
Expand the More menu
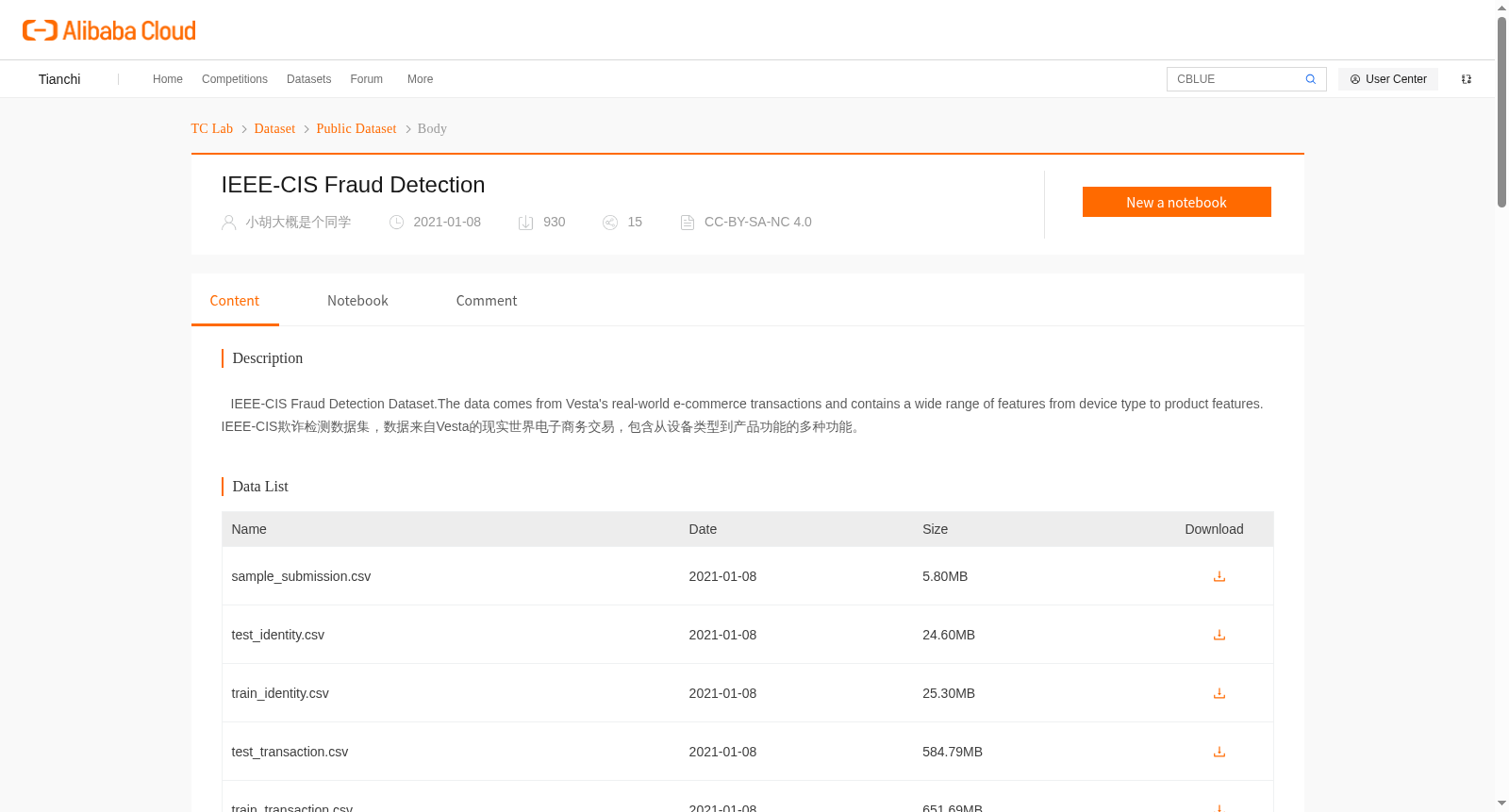(421, 79)
